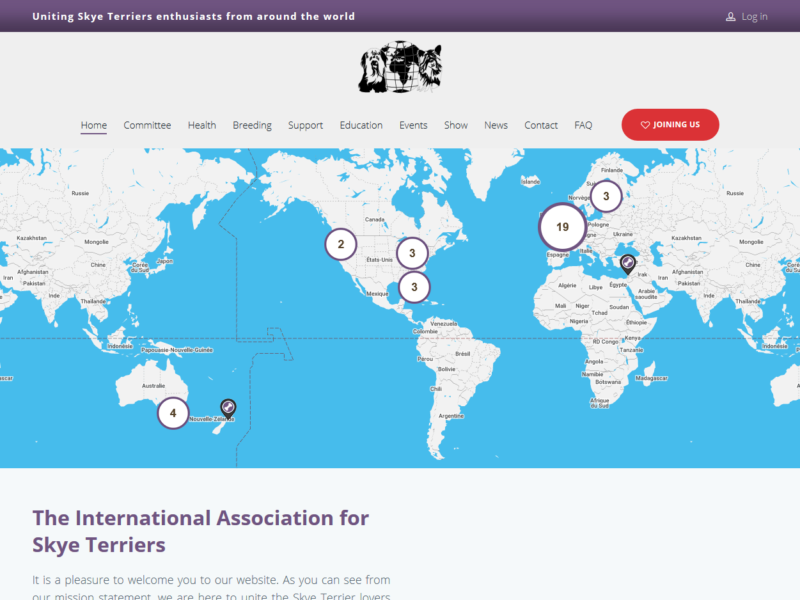
Task: Open the Education menu item
Action: point(361,125)
